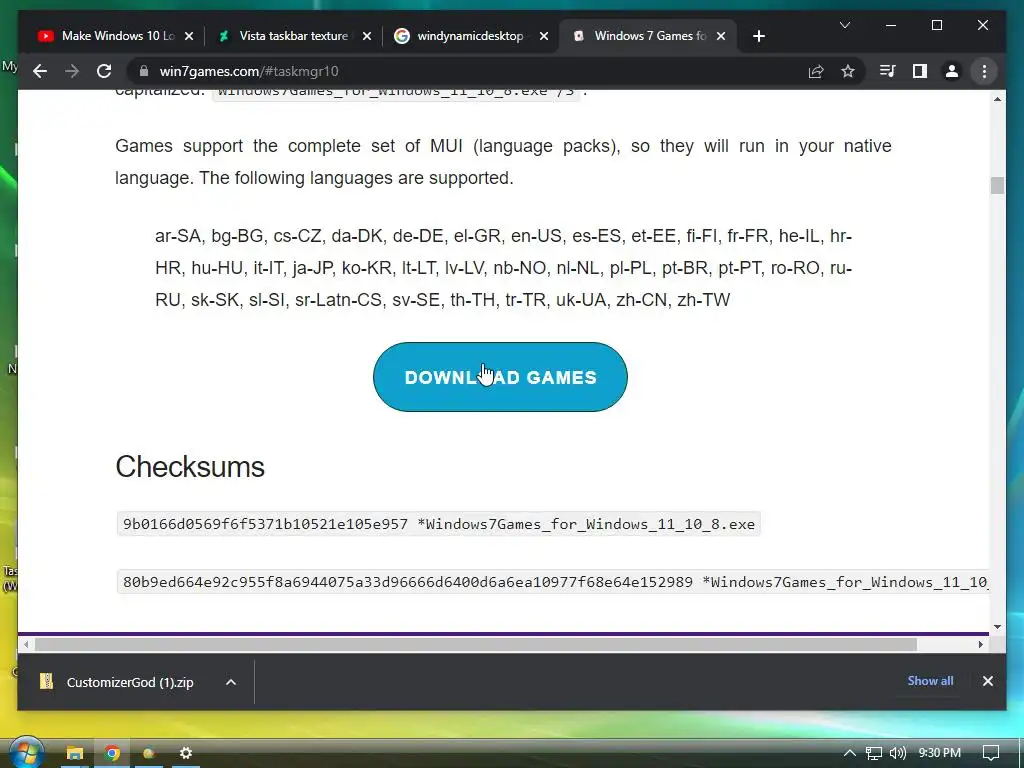Viewport: 1024px width, 768px height.
Task: Open the browser side panel
Action: pos(920,71)
